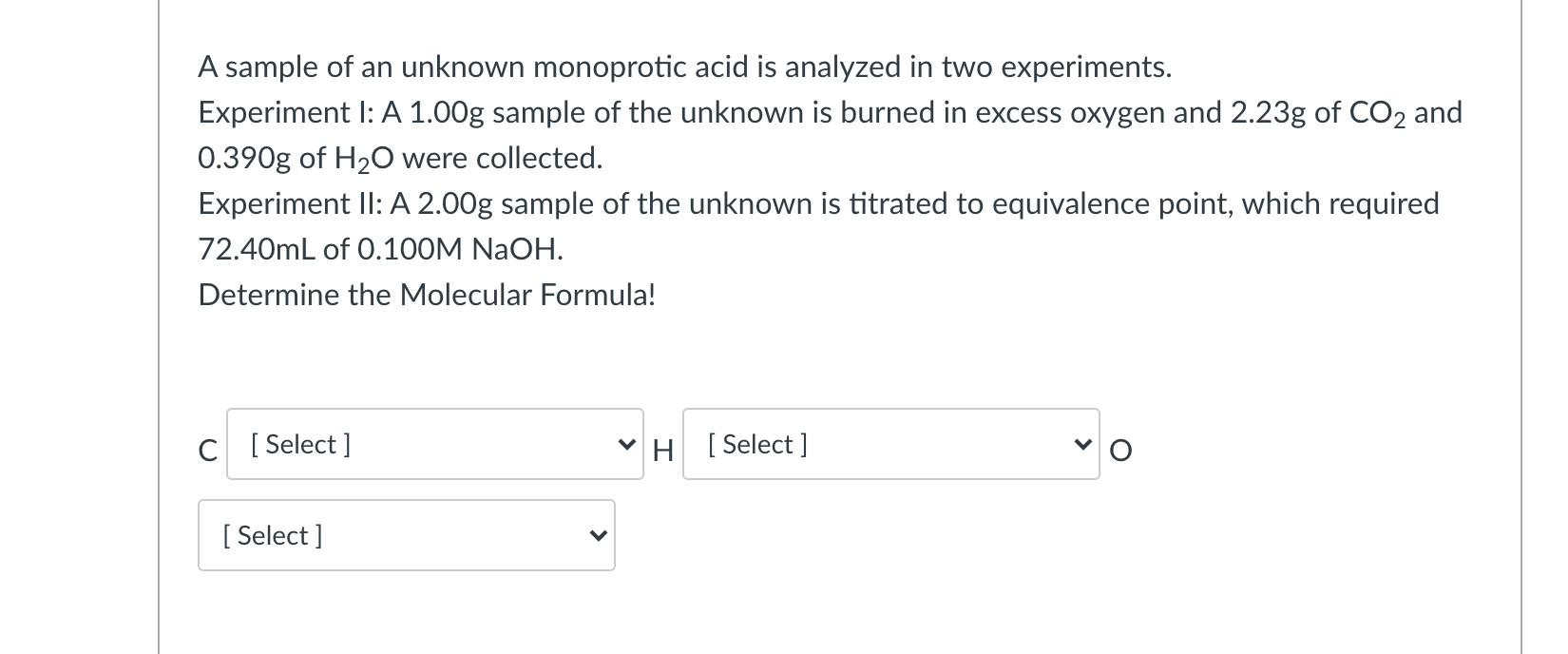Open the oxygen subscript Select dropdown

pyautogui.click(x=406, y=535)
